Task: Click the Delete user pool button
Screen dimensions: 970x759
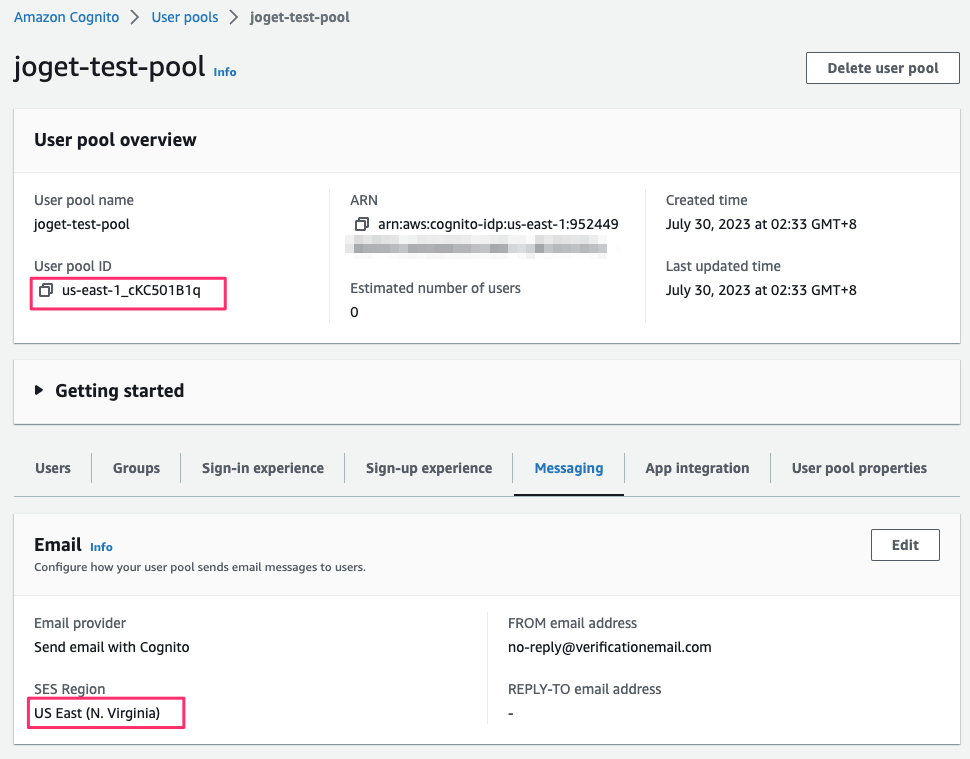Action: click(883, 68)
